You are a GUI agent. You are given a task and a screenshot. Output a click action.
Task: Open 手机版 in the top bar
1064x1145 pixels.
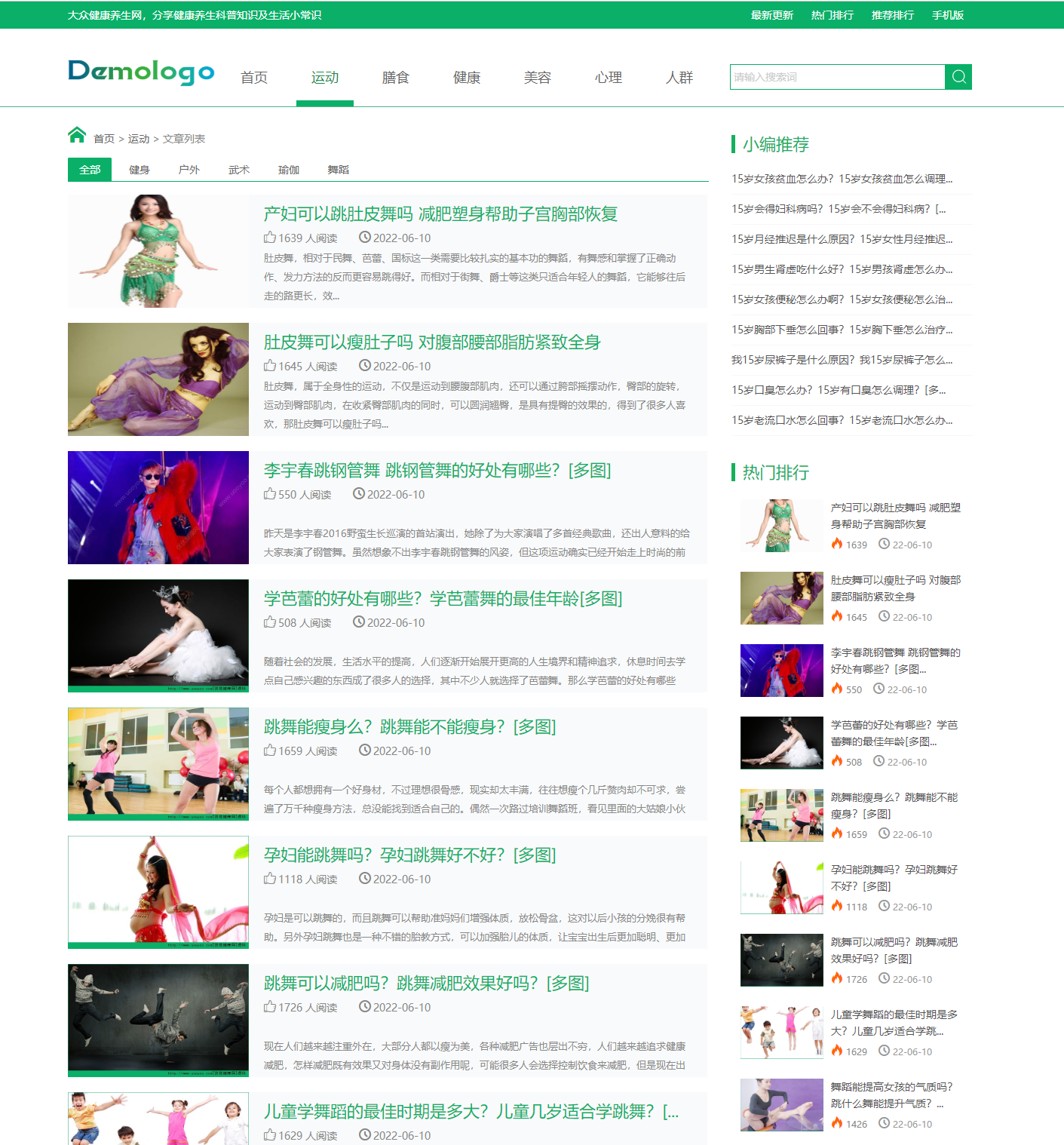point(948,15)
